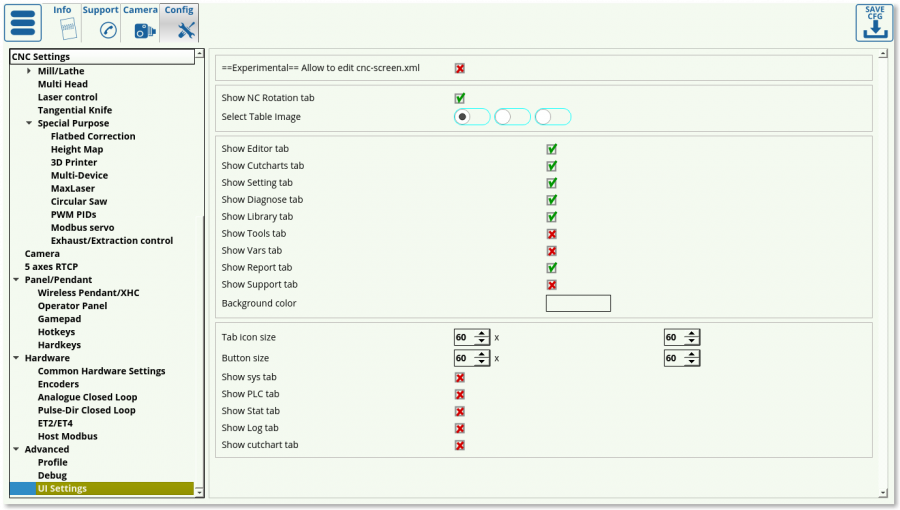The image size is (900, 510).
Task: Toggle Allow to edit cnc-screen.xml checkbox
Action: tap(460, 68)
